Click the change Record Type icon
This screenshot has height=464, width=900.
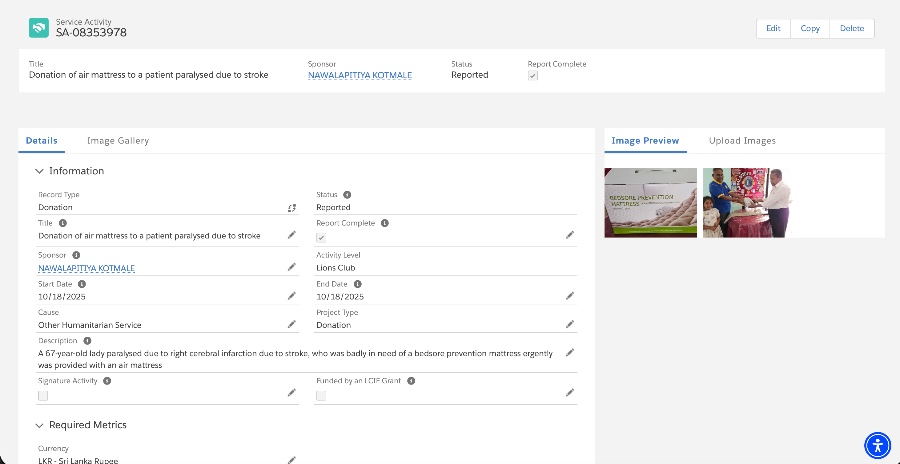point(292,207)
